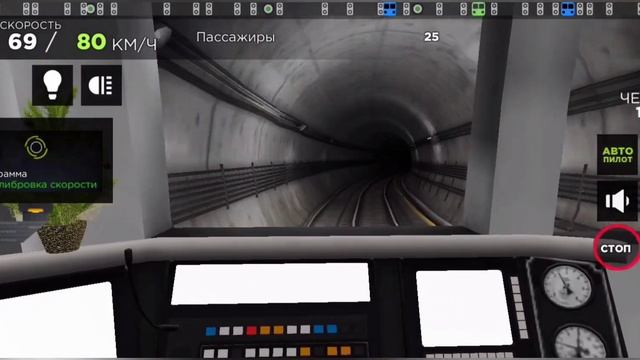The image size is (640, 360).
Task: Select the СКОРОСТЬ label
Action: tap(31, 25)
